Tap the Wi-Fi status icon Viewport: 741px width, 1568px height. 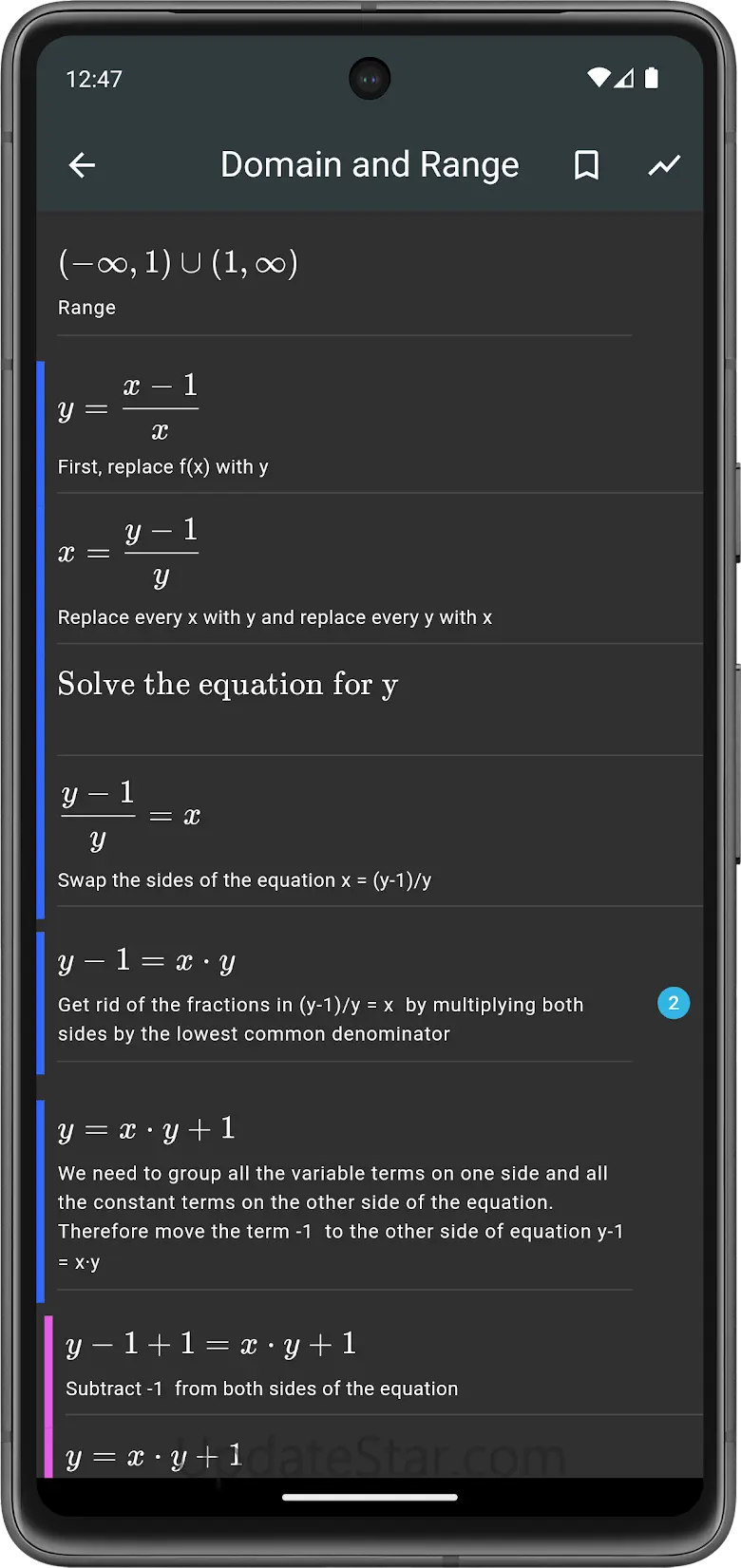pyautogui.click(x=598, y=78)
